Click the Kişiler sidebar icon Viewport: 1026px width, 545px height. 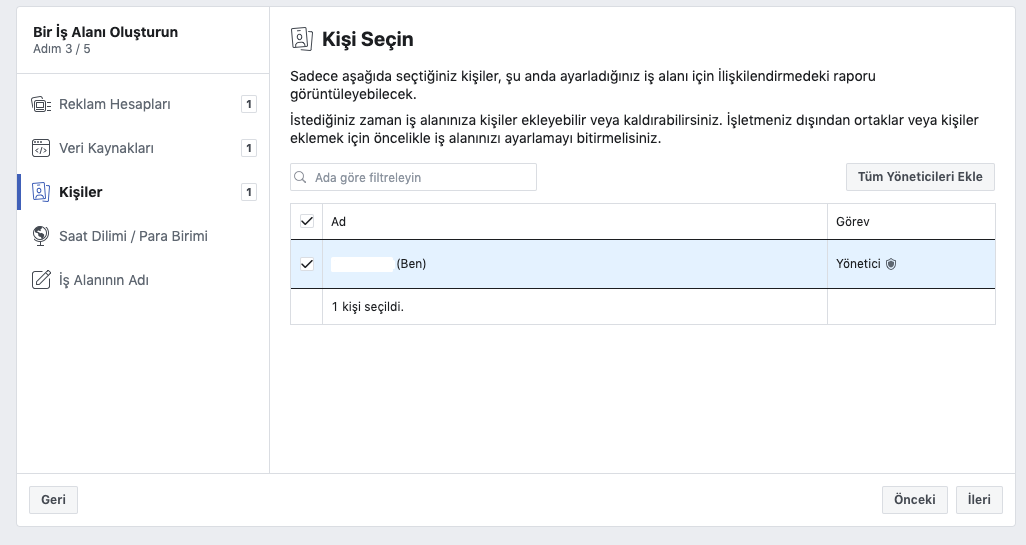tap(41, 192)
